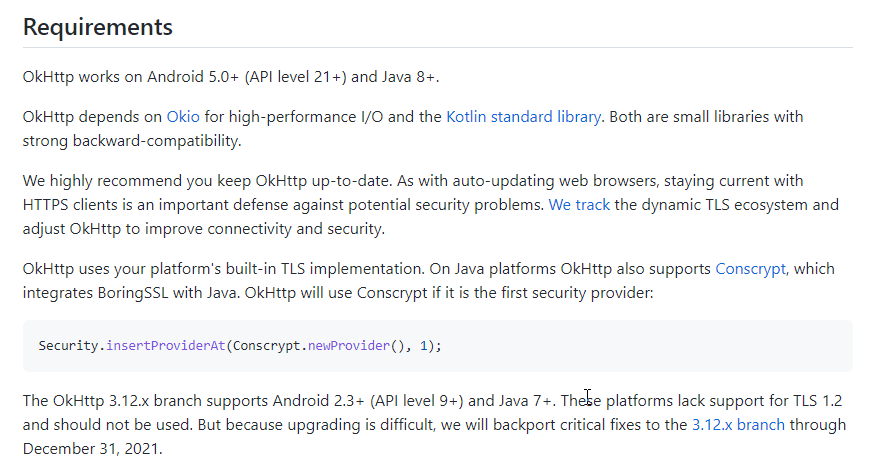Click the "Conscrypt" token inside the code block
The height and width of the screenshot is (469, 873).
pos(268,345)
